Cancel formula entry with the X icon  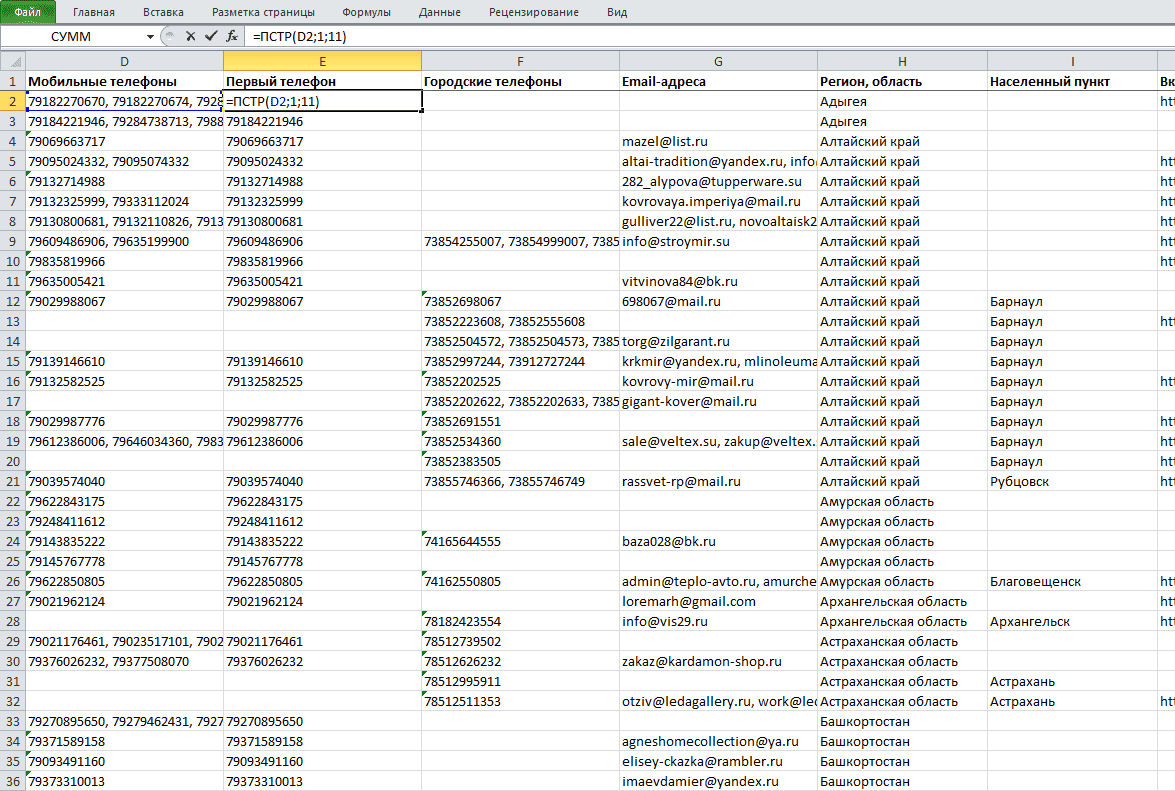(190, 36)
